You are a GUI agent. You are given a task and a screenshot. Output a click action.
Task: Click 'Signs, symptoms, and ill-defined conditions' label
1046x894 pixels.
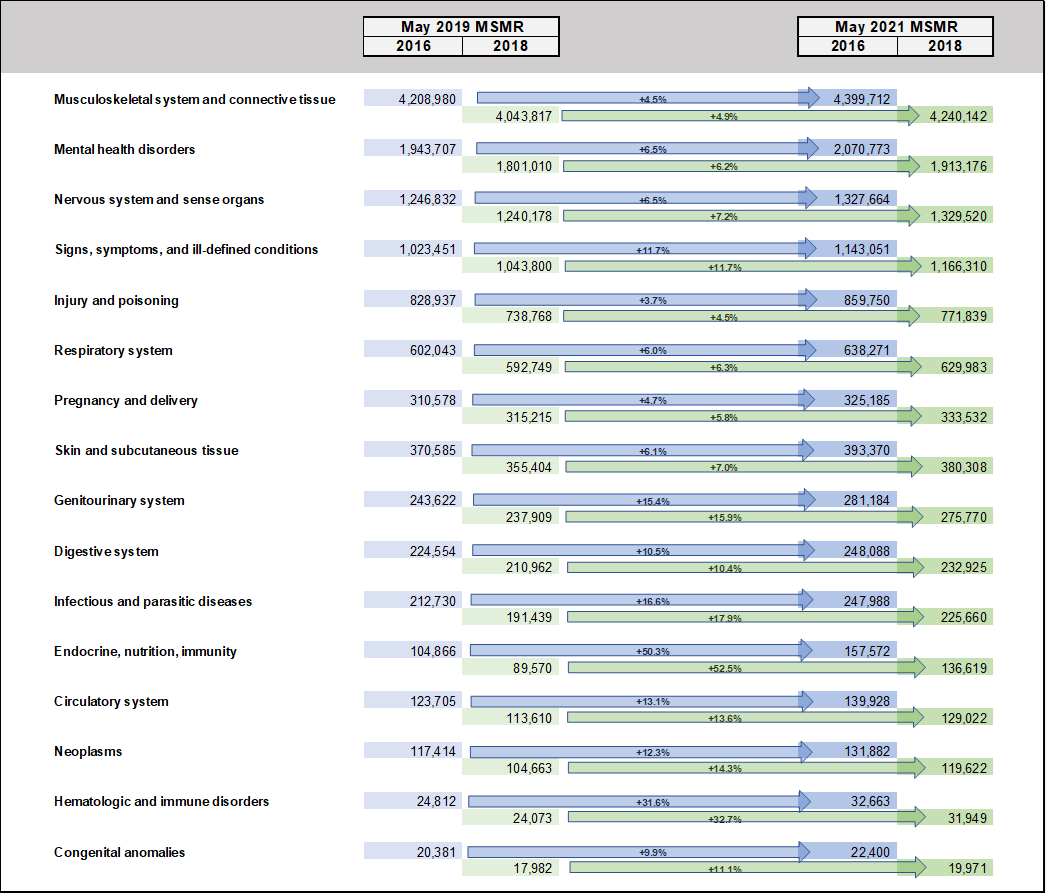point(187,250)
